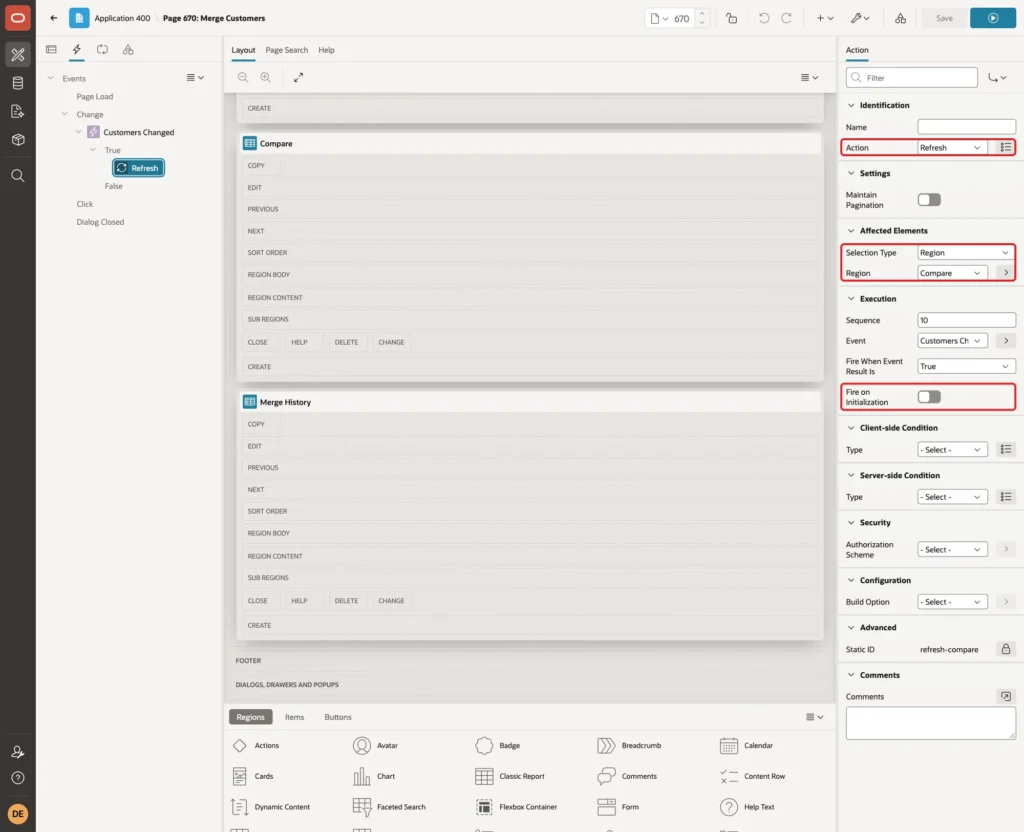This screenshot has height=832, width=1024.
Task: Click the Sequence input field
Action: [x=966, y=320]
